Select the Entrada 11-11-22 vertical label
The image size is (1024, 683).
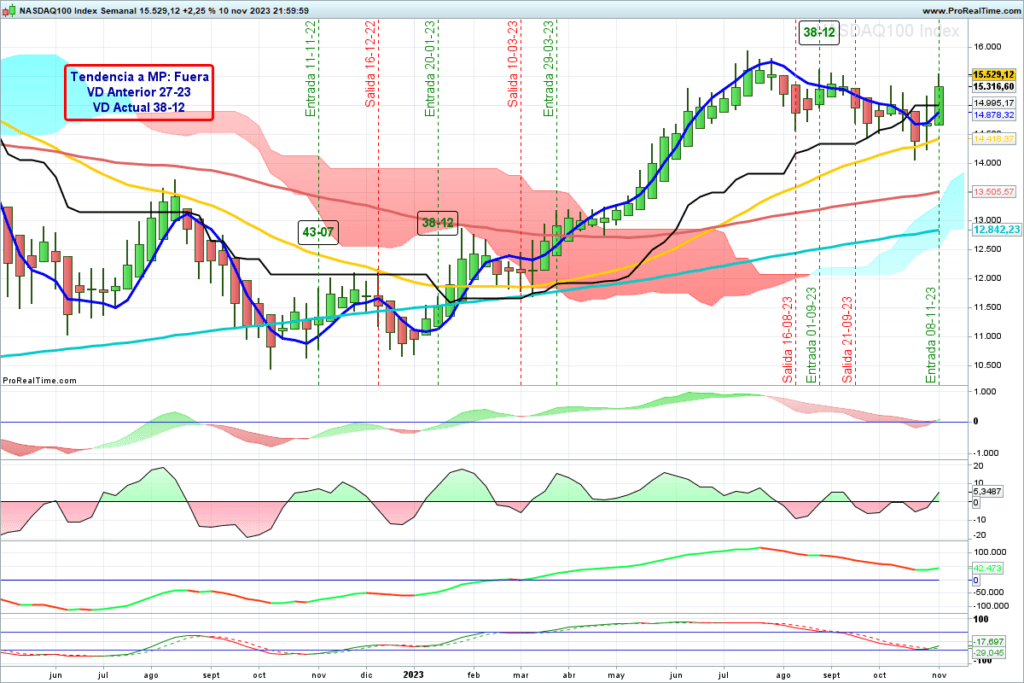pyautogui.click(x=311, y=69)
